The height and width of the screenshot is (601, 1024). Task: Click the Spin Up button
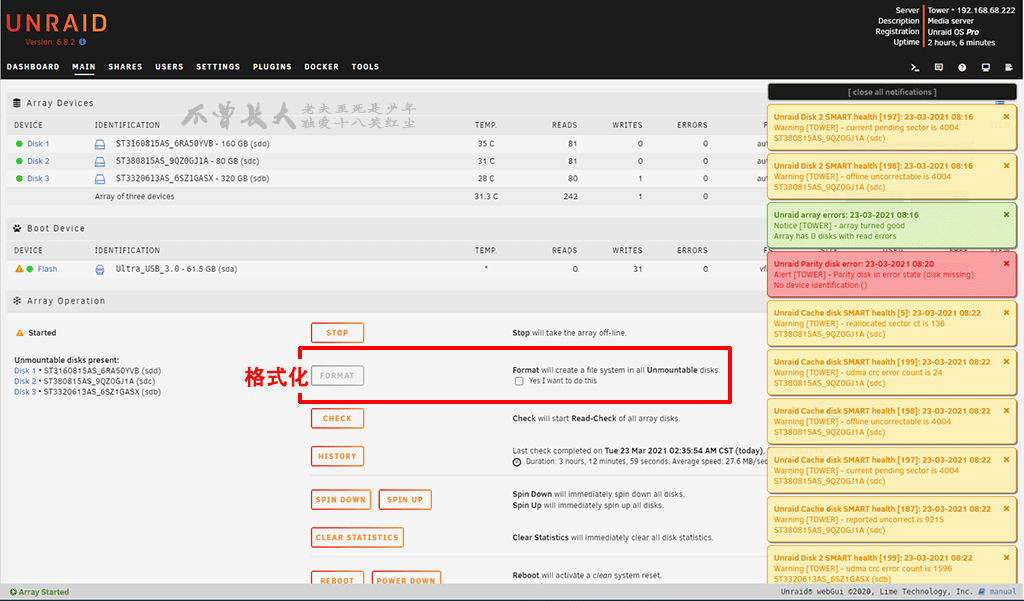coord(405,500)
